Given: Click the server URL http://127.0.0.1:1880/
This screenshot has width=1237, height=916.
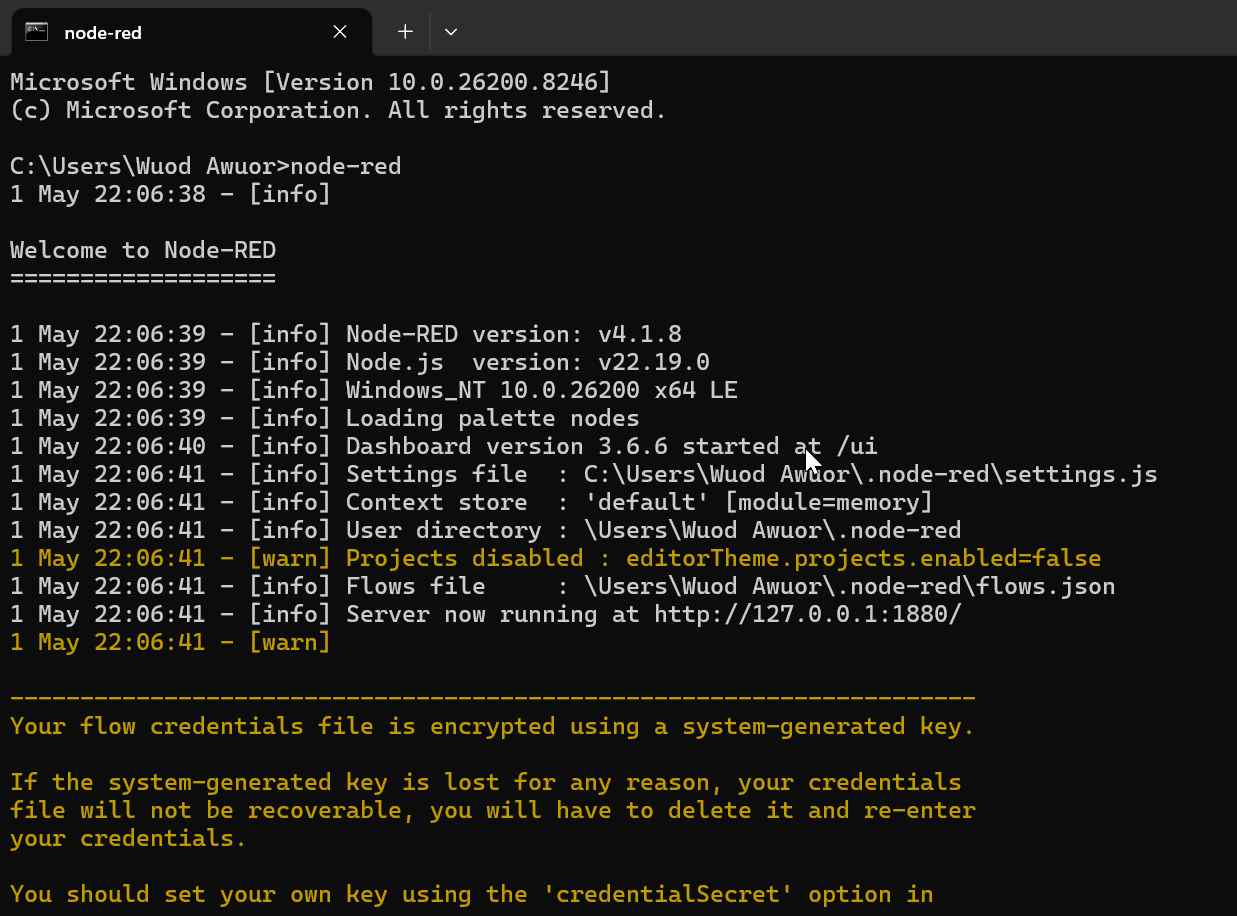Looking at the screenshot, I should [x=808, y=614].
